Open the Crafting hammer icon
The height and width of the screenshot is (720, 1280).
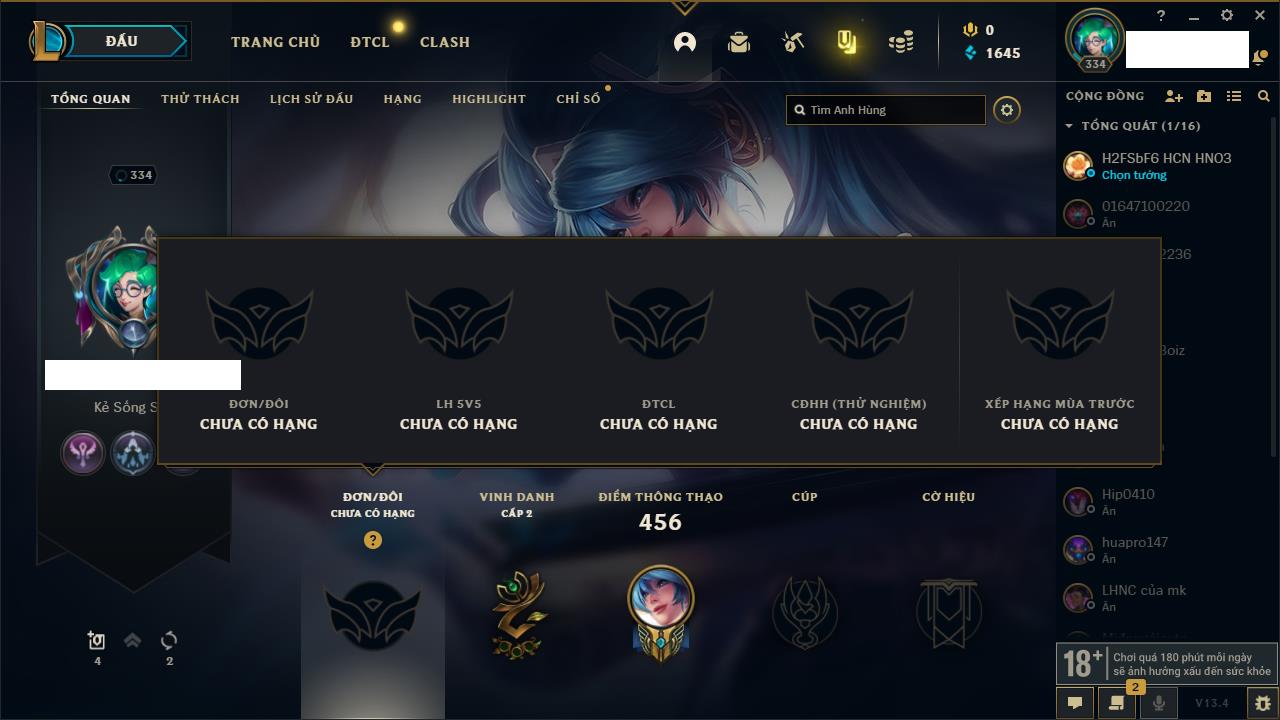point(793,42)
